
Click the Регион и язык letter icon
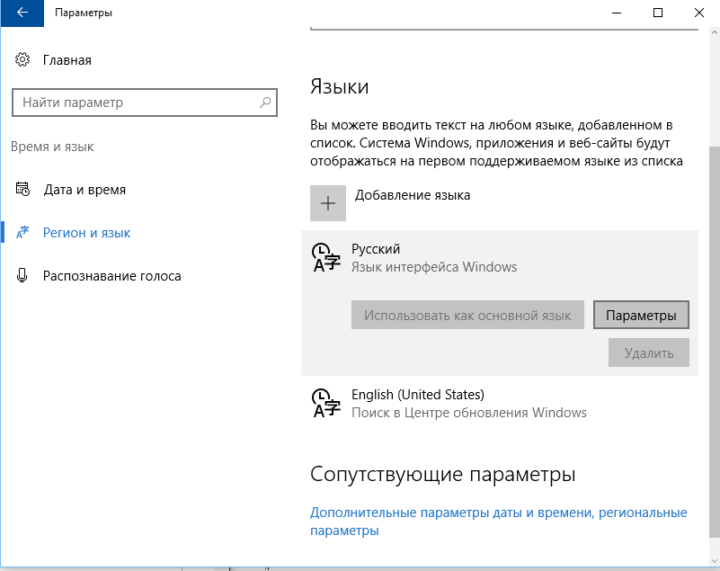(x=22, y=232)
